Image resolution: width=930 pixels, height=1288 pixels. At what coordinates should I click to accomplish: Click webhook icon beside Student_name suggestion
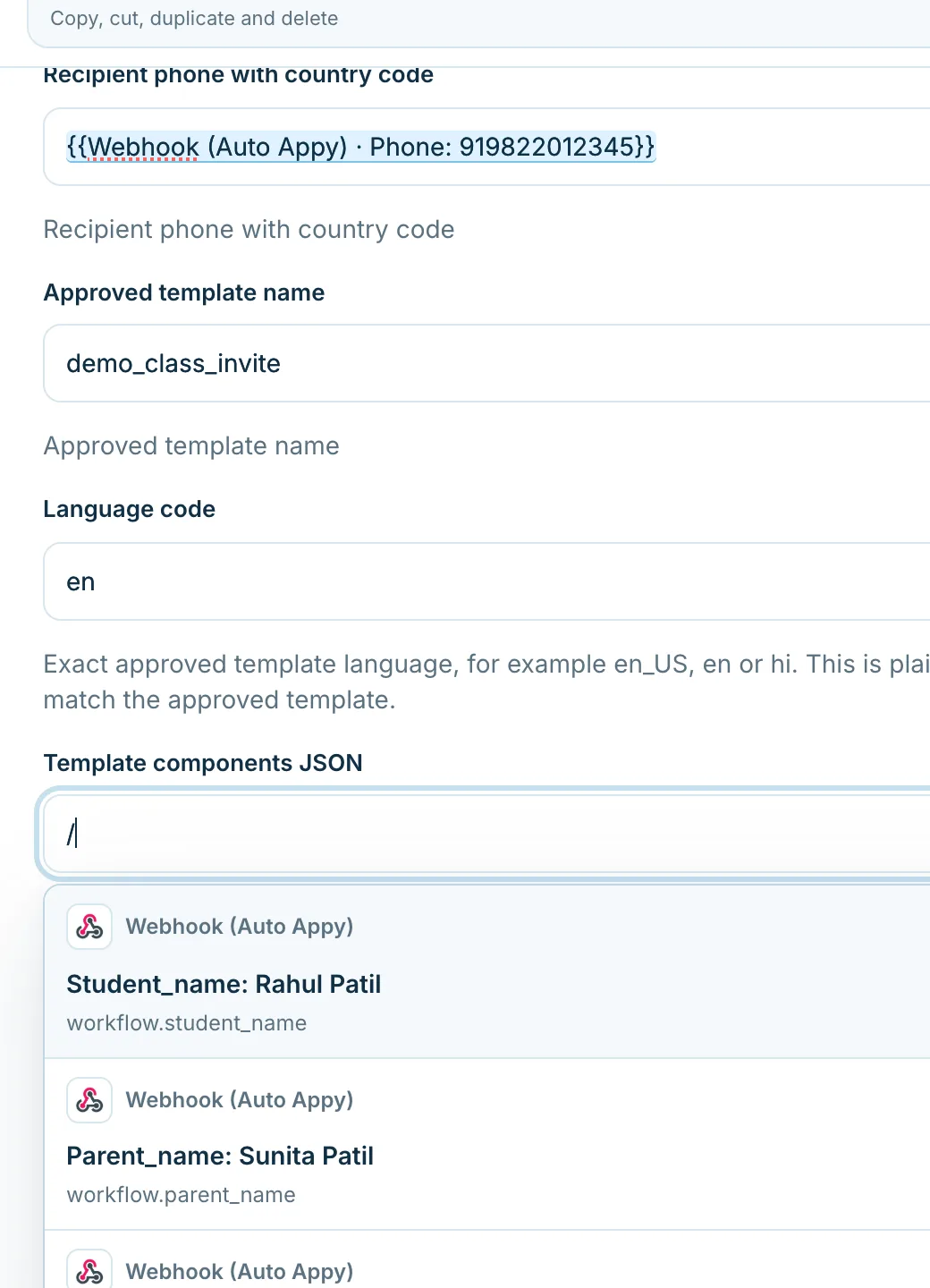89,927
